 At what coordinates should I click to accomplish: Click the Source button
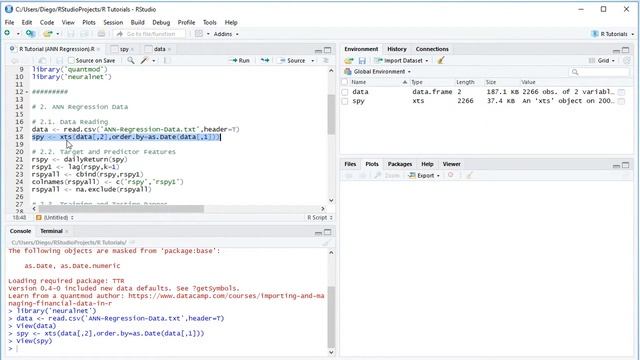pyautogui.click(x=292, y=60)
